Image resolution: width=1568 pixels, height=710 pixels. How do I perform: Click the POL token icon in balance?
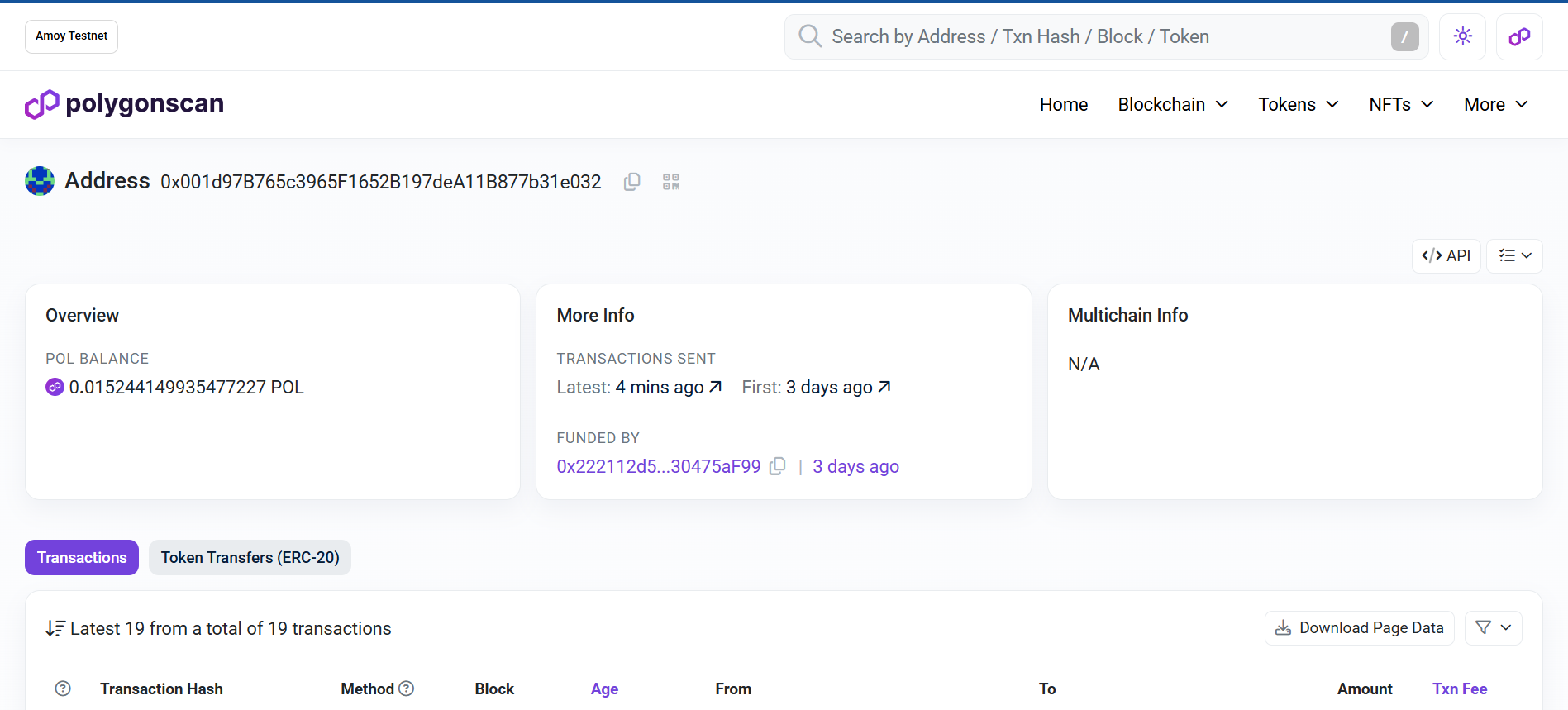pyautogui.click(x=55, y=387)
